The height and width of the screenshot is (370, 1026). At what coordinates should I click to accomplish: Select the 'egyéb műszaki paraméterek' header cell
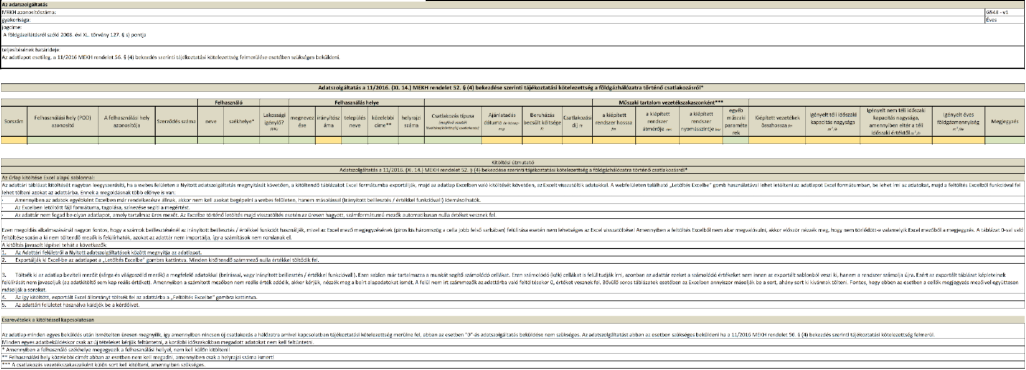(736, 120)
